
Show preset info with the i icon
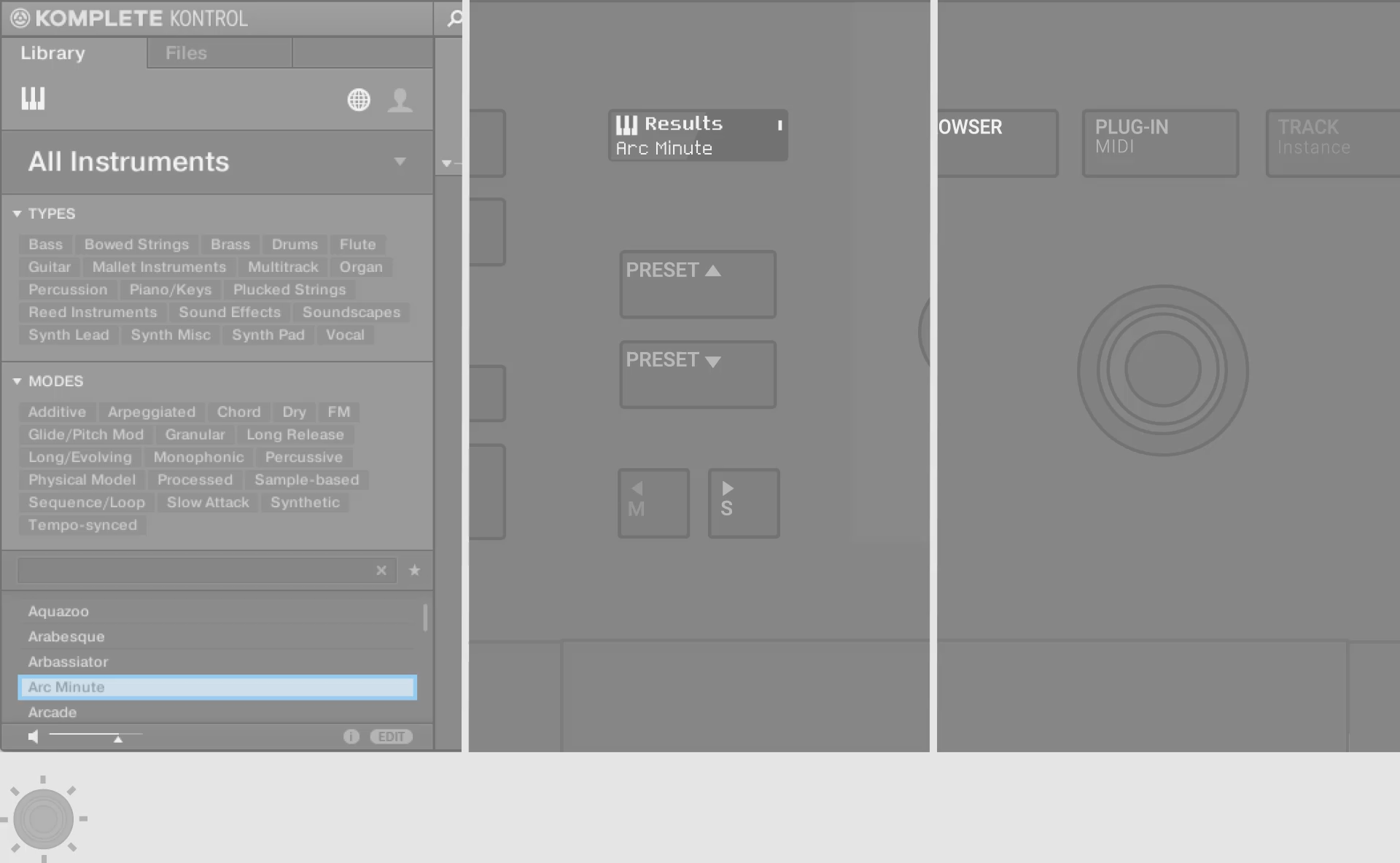pyautogui.click(x=351, y=737)
